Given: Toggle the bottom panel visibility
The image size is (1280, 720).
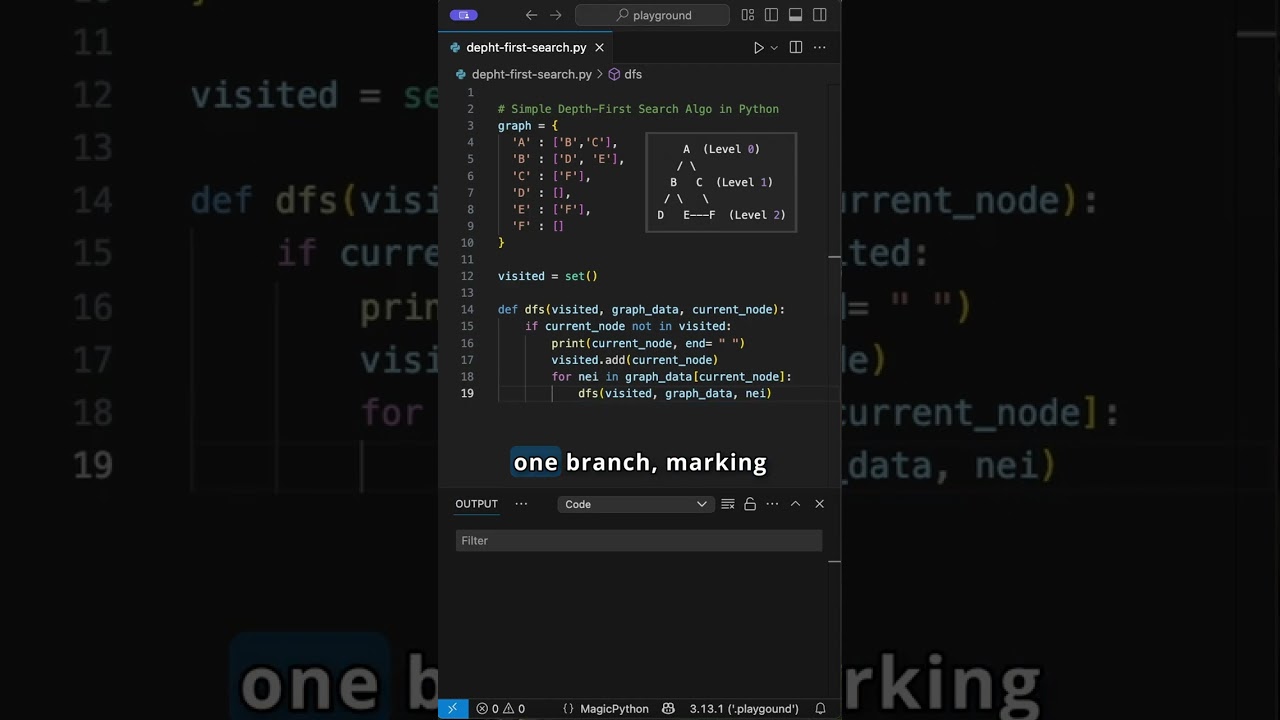Looking at the screenshot, I should coord(796,15).
